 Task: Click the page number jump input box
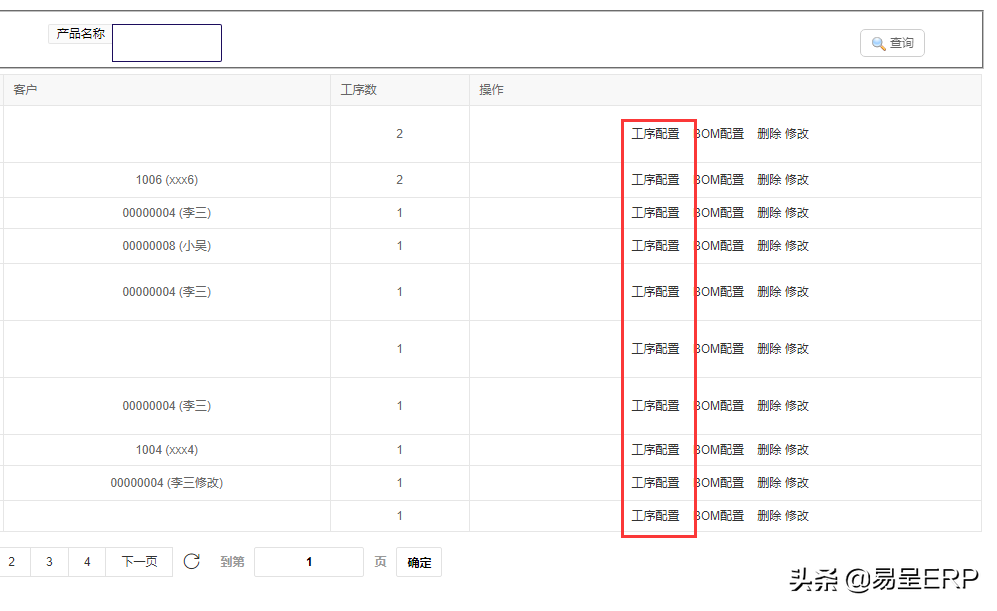pos(308,562)
